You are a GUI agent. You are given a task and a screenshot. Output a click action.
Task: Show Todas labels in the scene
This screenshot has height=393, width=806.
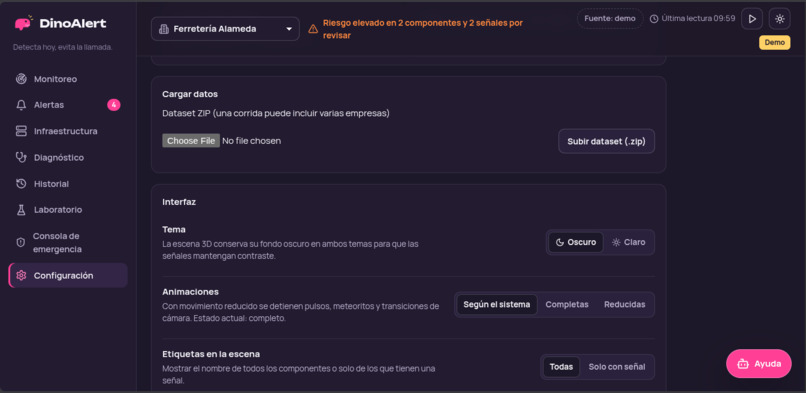pos(561,367)
